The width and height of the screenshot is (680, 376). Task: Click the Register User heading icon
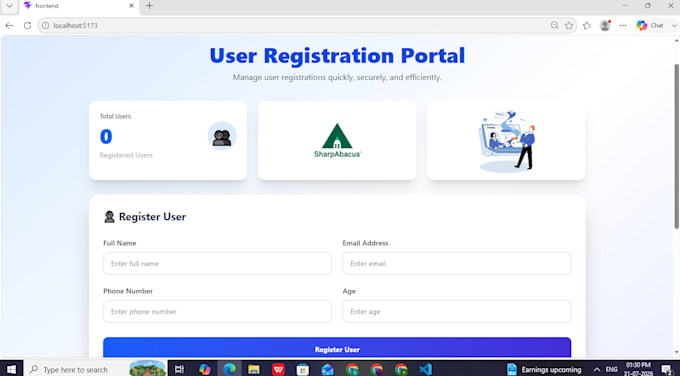point(109,217)
